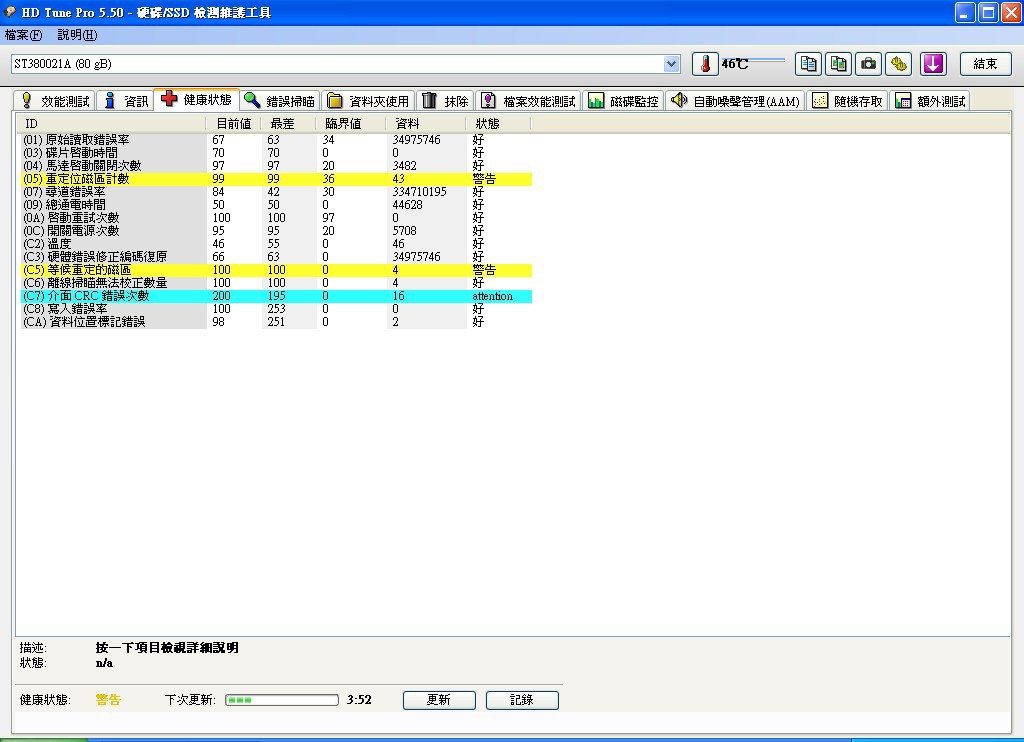Select row (C3) 硬體錯誤修正編碼復原
1024x742 pixels.
(276, 257)
